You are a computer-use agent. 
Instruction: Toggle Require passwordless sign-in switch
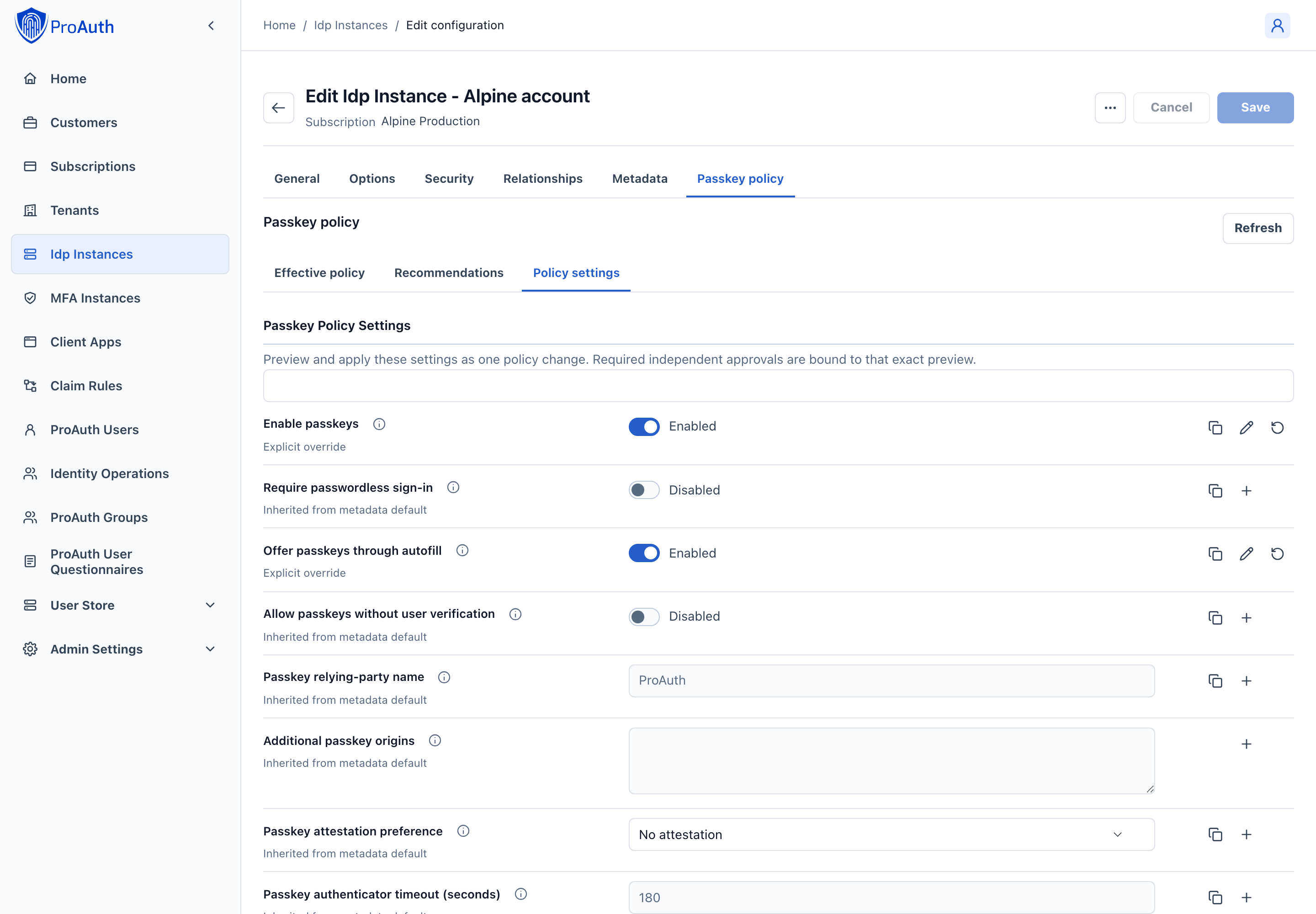click(644, 490)
